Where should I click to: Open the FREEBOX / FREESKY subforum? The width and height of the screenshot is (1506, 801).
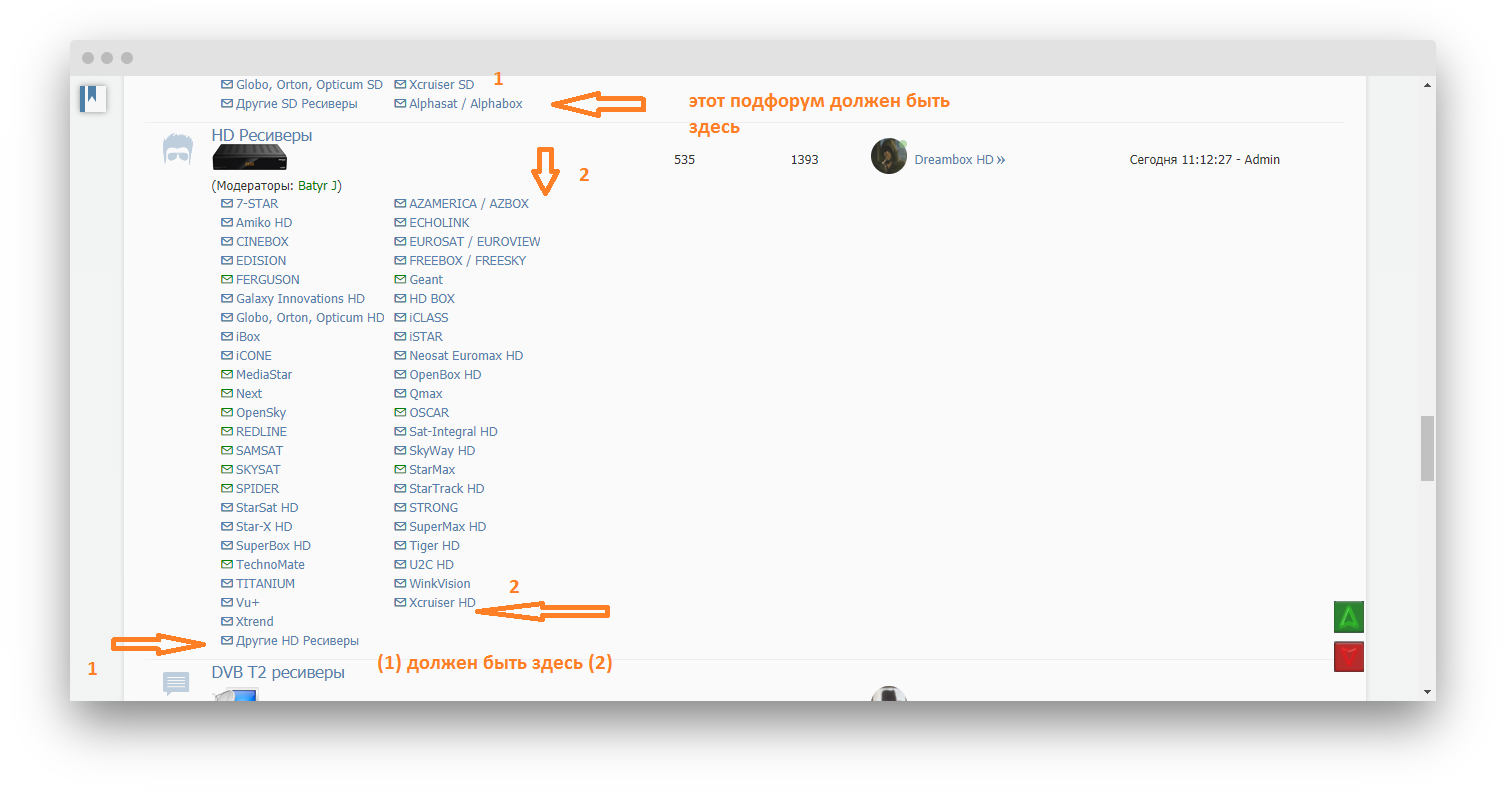(467, 261)
